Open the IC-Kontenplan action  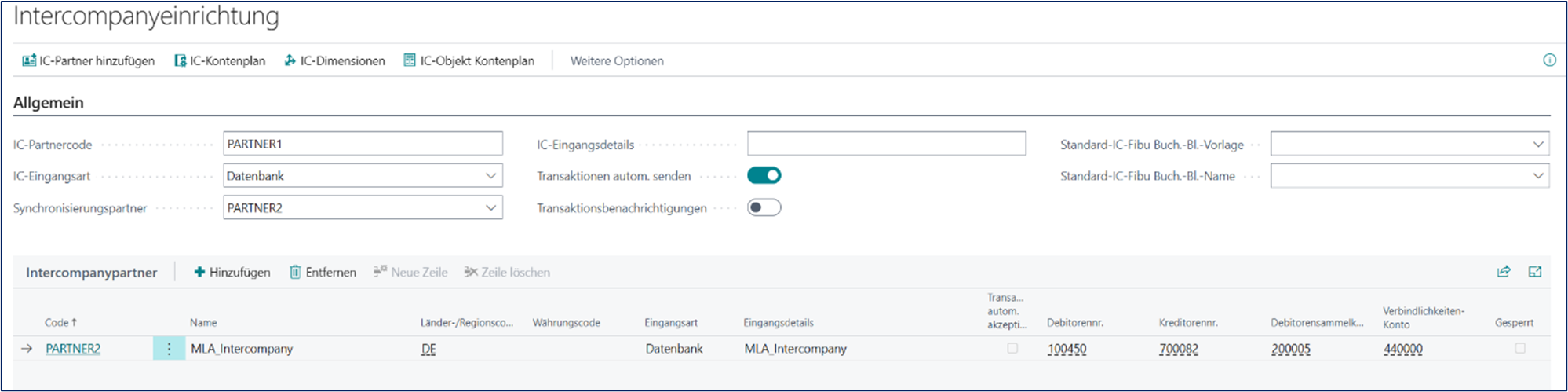point(220,60)
